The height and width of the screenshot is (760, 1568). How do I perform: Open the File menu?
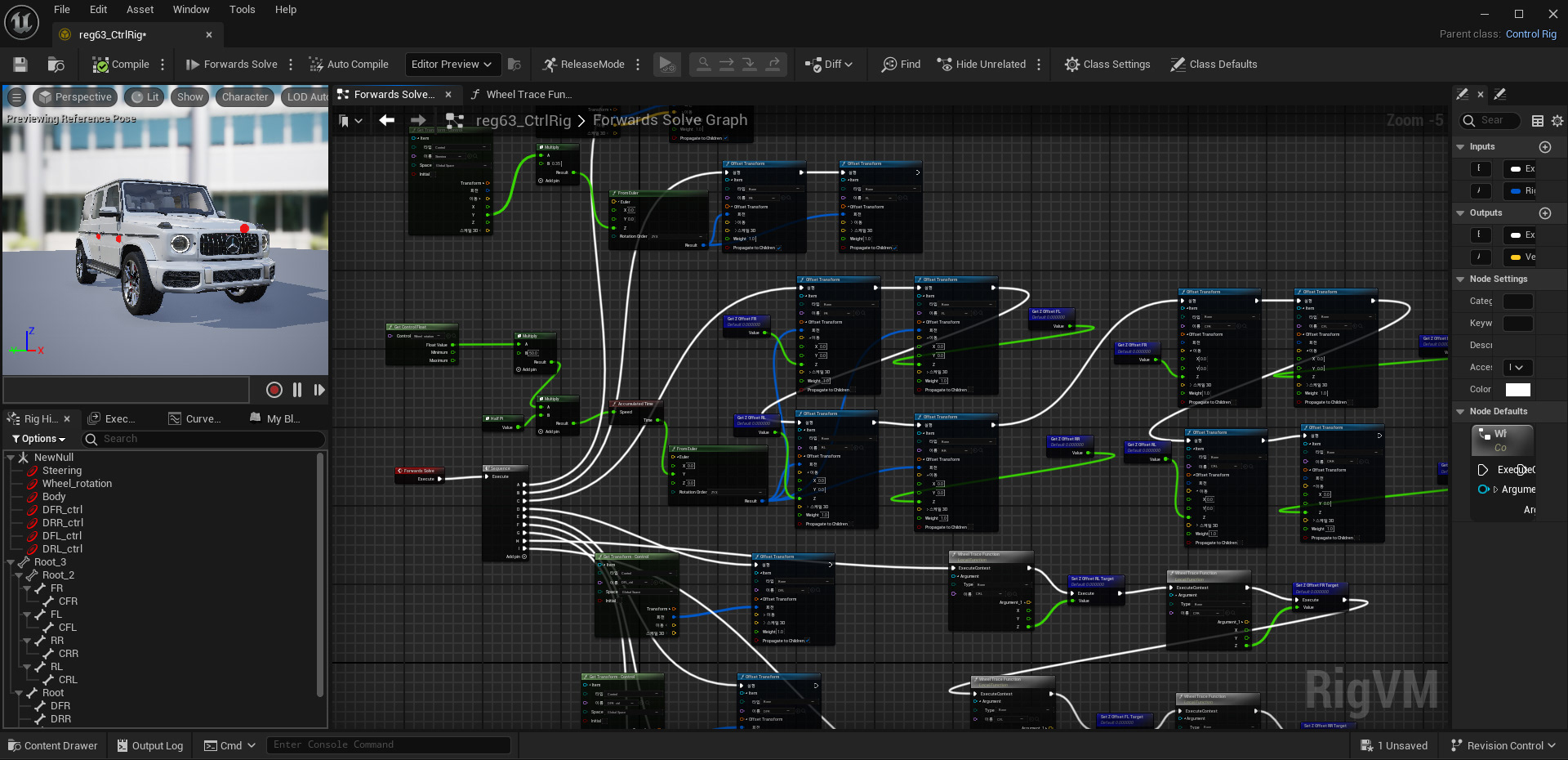click(62, 10)
